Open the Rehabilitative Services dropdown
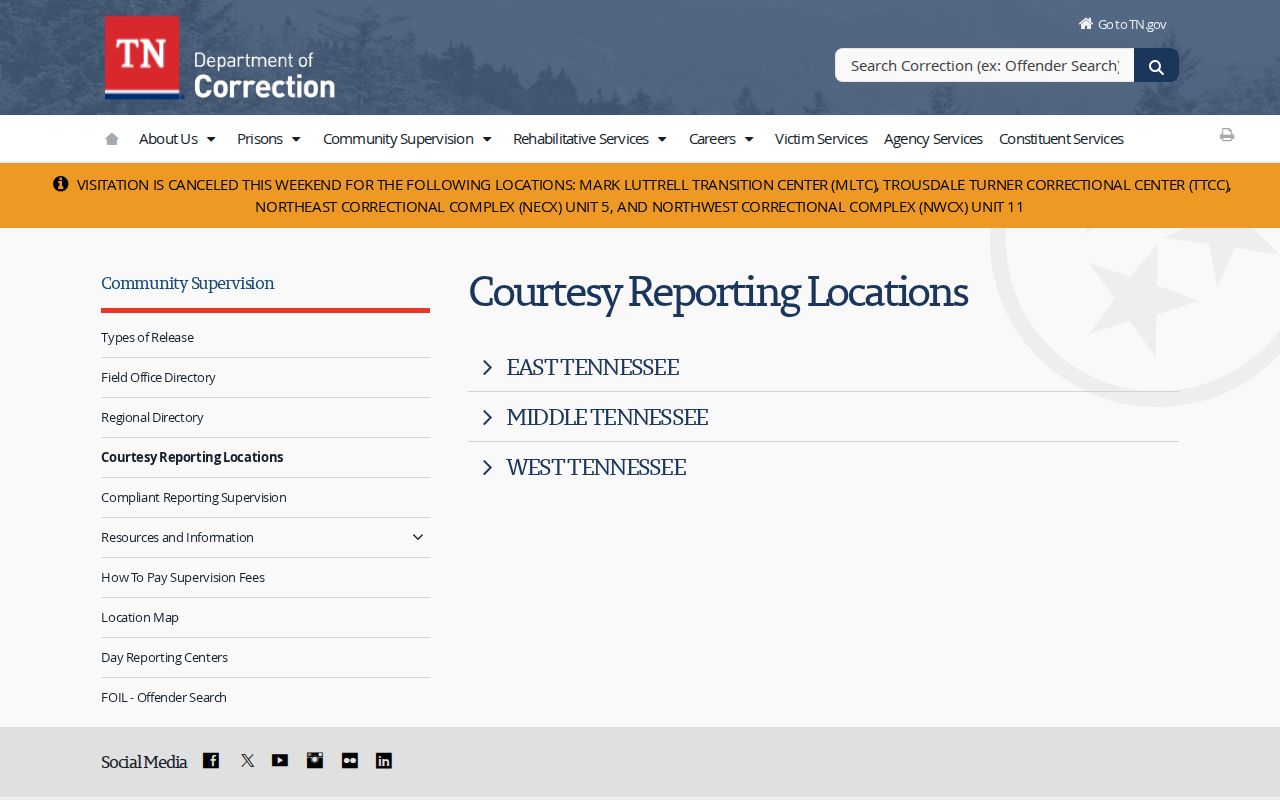Image resolution: width=1280 pixels, height=800 pixels. 590,139
